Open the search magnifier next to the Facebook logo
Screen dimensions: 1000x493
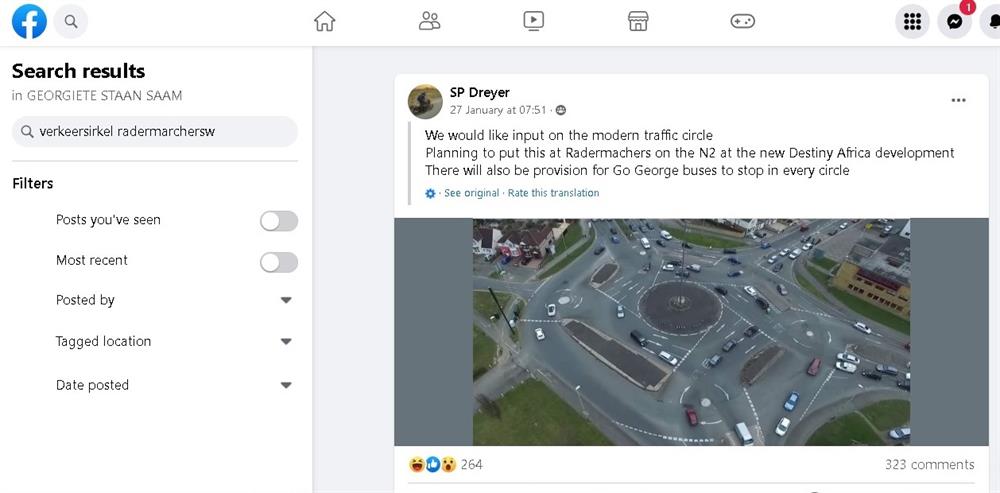click(71, 22)
